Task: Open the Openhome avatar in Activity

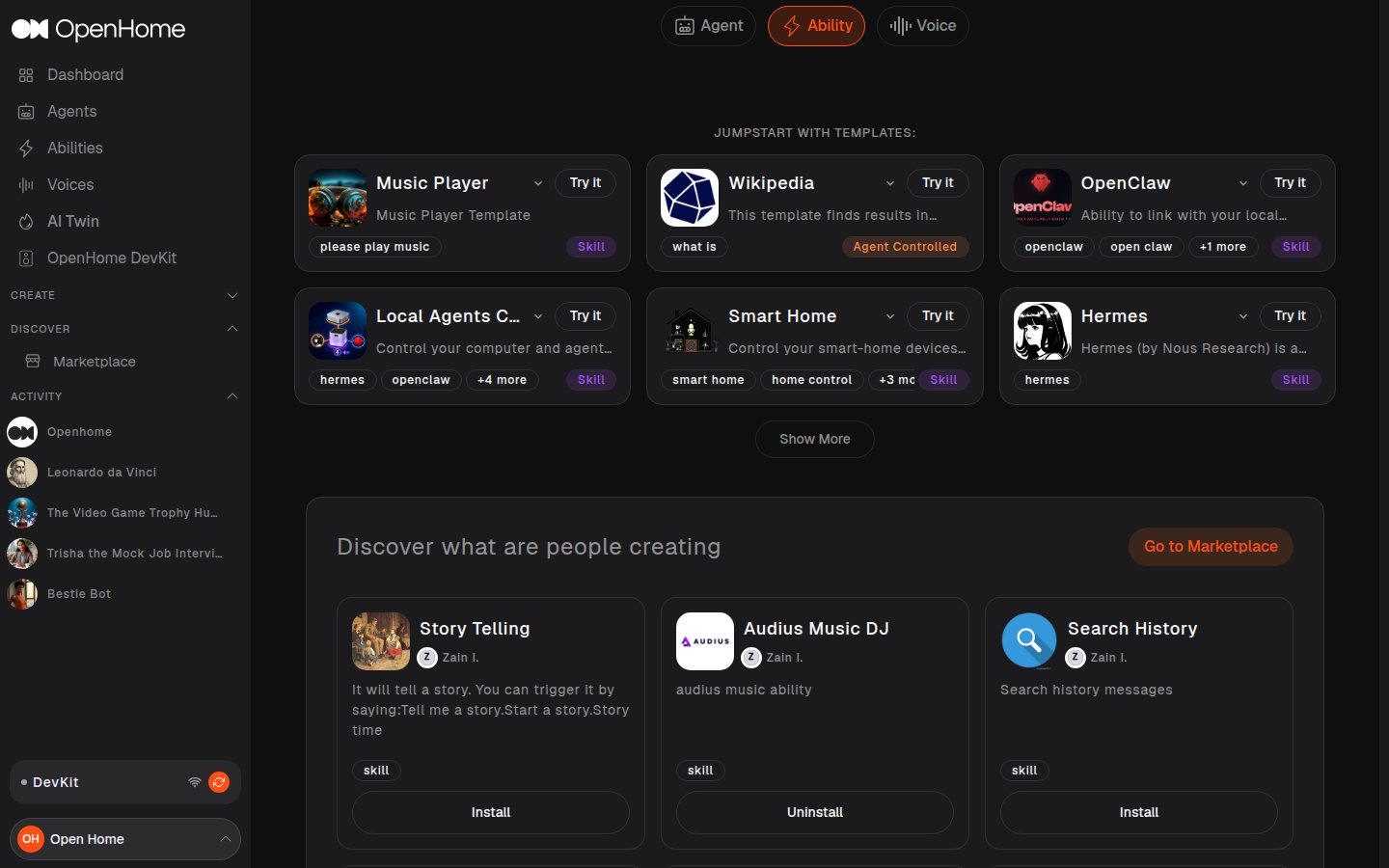Action: 22,432
